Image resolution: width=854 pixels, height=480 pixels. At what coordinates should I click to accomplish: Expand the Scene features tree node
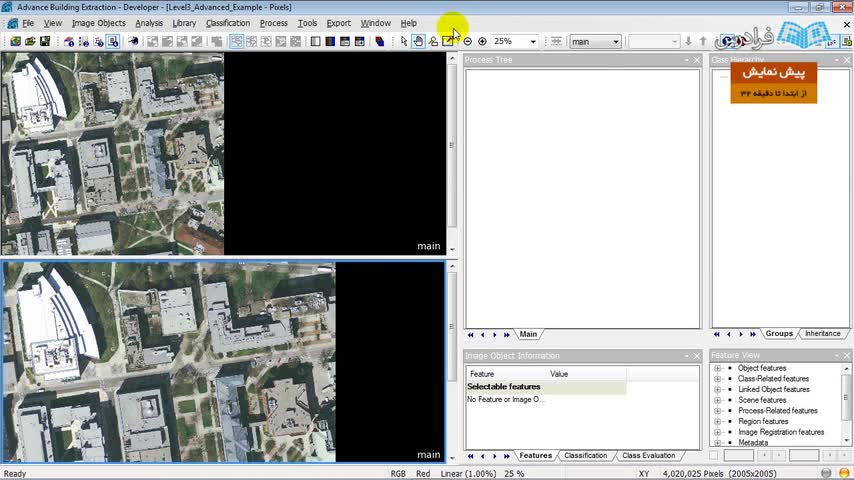(x=717, y=400)
